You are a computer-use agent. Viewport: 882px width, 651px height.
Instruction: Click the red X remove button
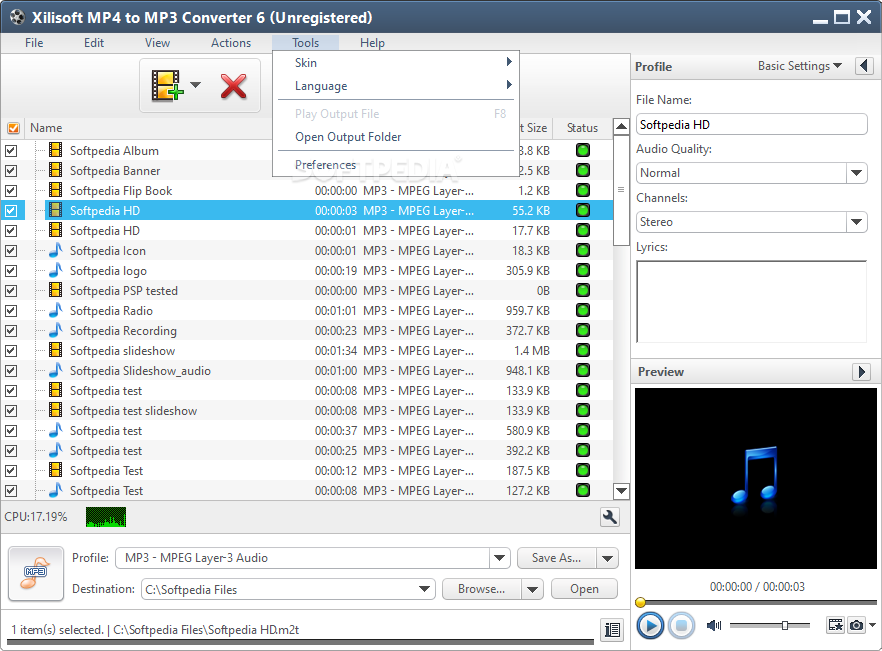(233, 86)
